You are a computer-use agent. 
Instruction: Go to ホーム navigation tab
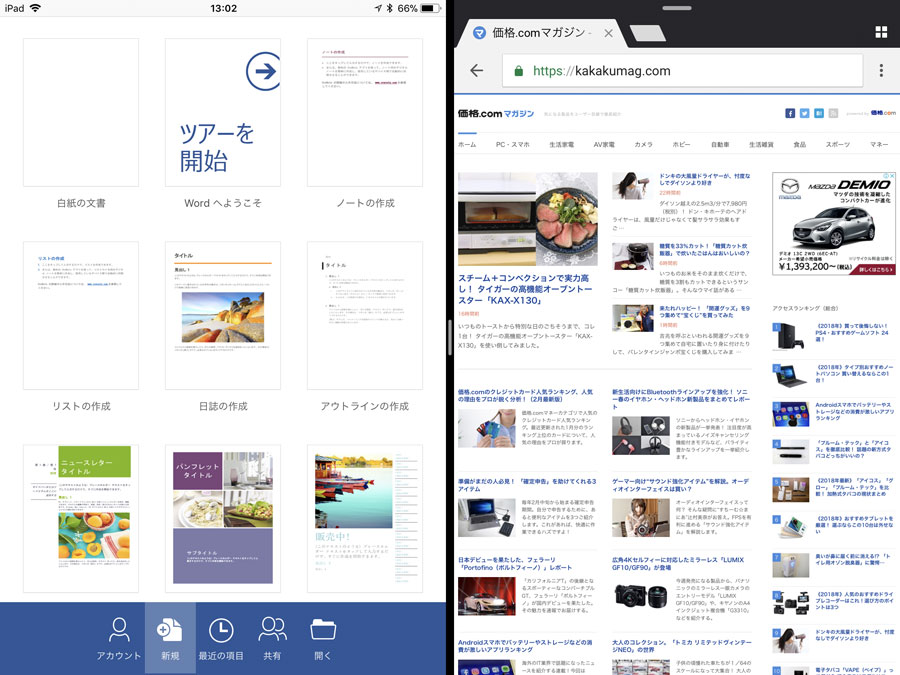pyautogui.click(x=467, y=145)
